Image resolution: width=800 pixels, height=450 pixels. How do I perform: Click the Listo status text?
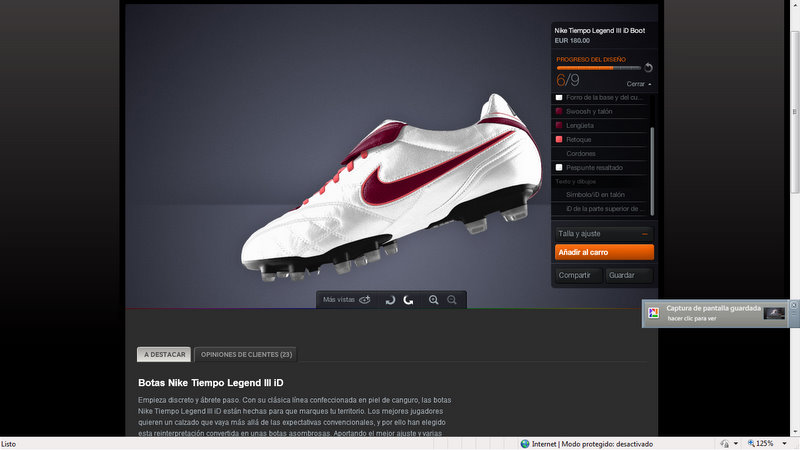click(9, 444)
